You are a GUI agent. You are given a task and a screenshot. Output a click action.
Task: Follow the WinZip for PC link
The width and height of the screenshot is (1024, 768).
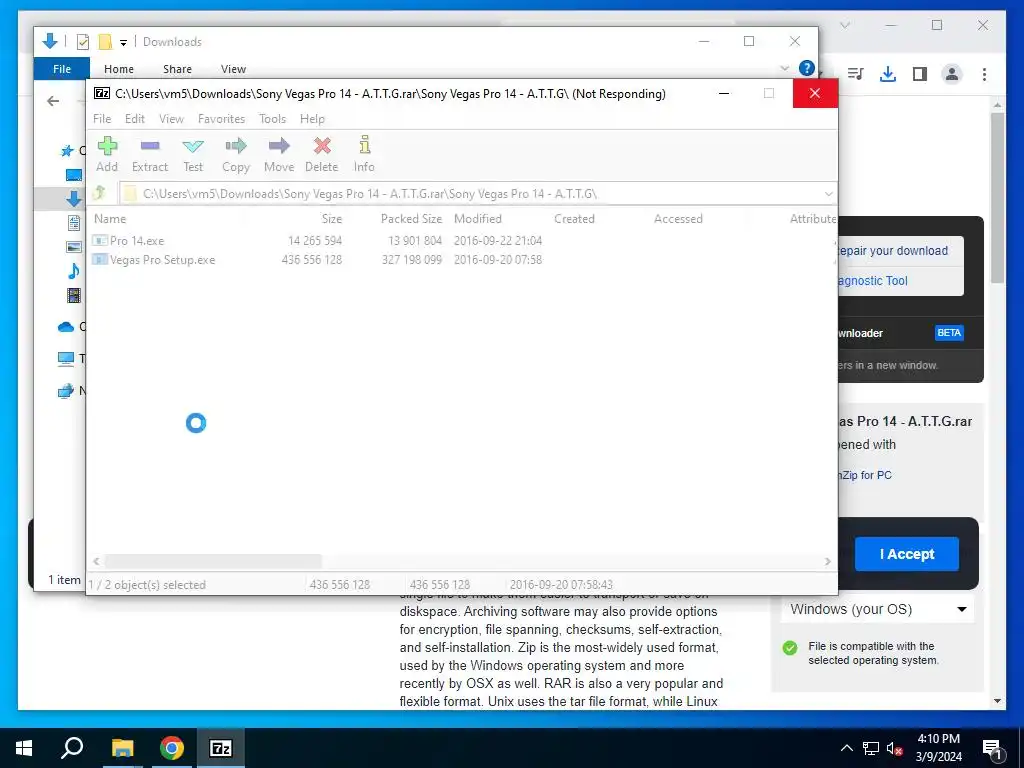865,475
